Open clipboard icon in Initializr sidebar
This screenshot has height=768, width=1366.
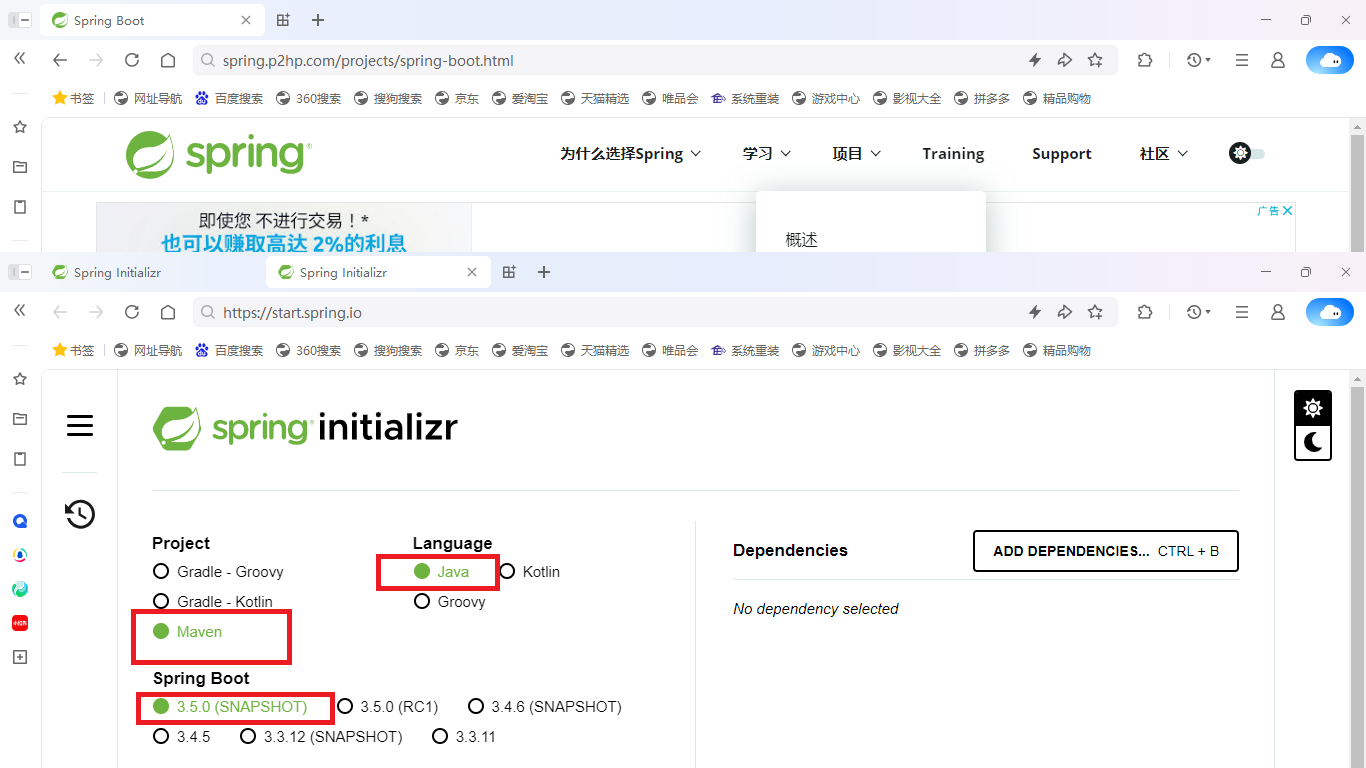[20, 459]
